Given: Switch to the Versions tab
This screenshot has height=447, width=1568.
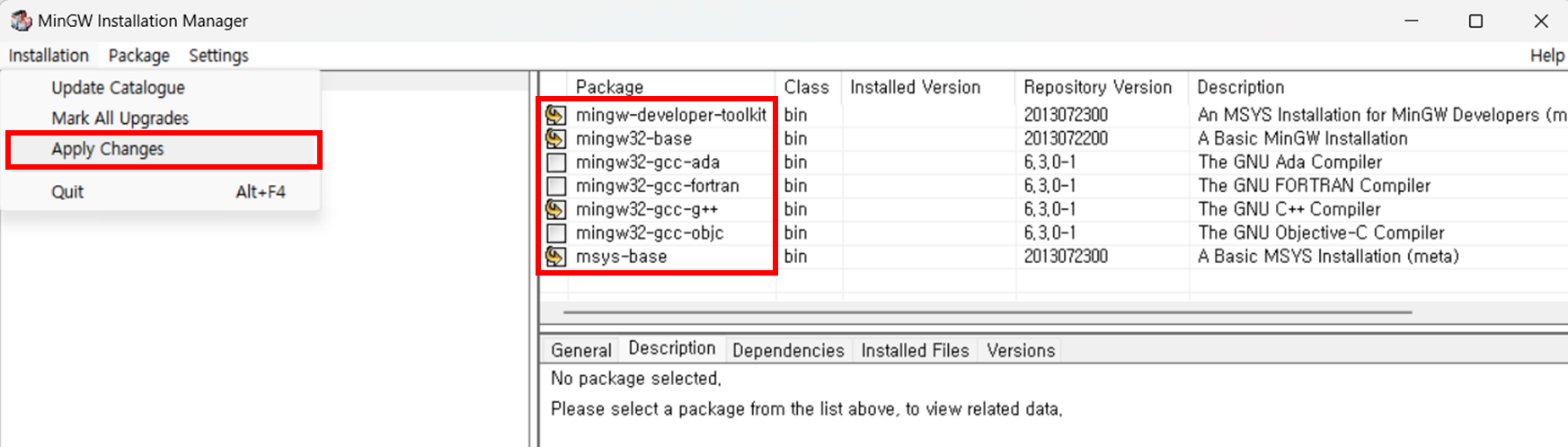Looking at the screenshot, I should tap(1021, 350).
